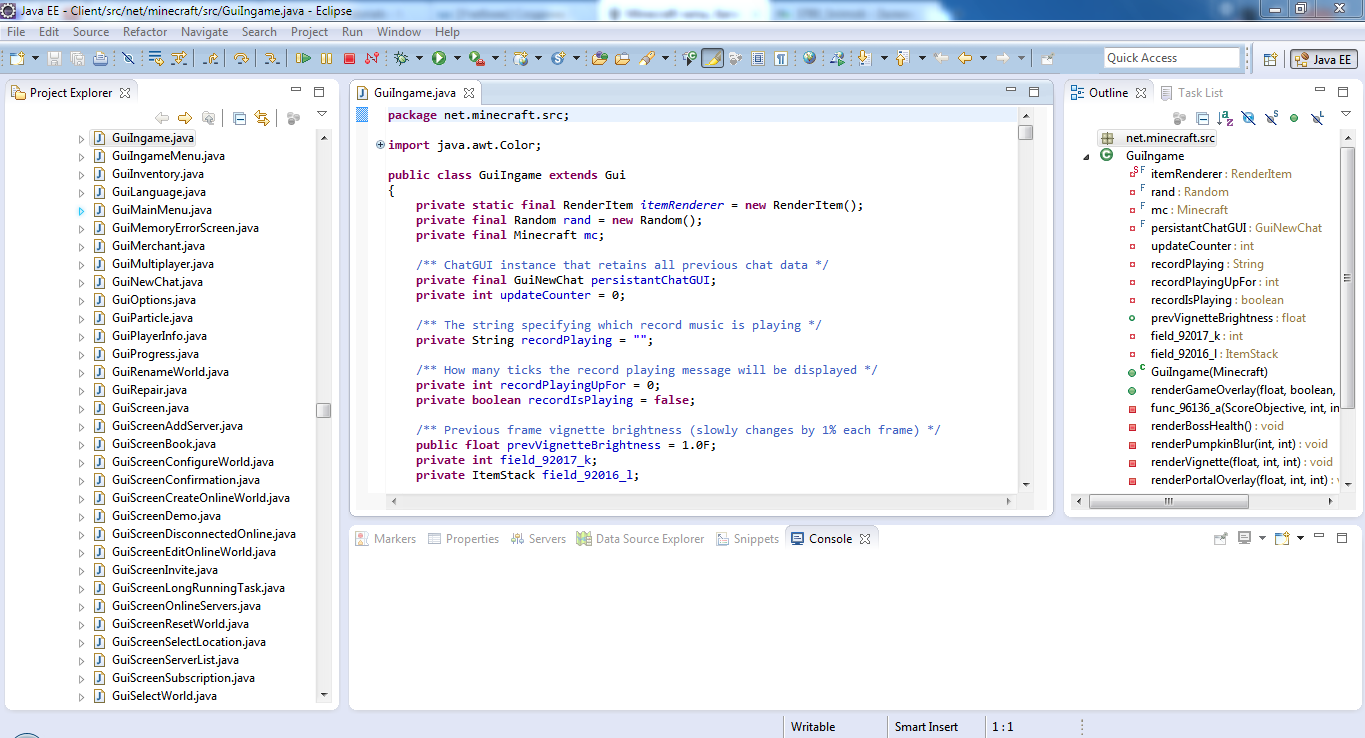The height and width of the screenshot is (738, 1365).
Task: Collapse all in Project Explorer toolbar
Action: pos(239,118)
